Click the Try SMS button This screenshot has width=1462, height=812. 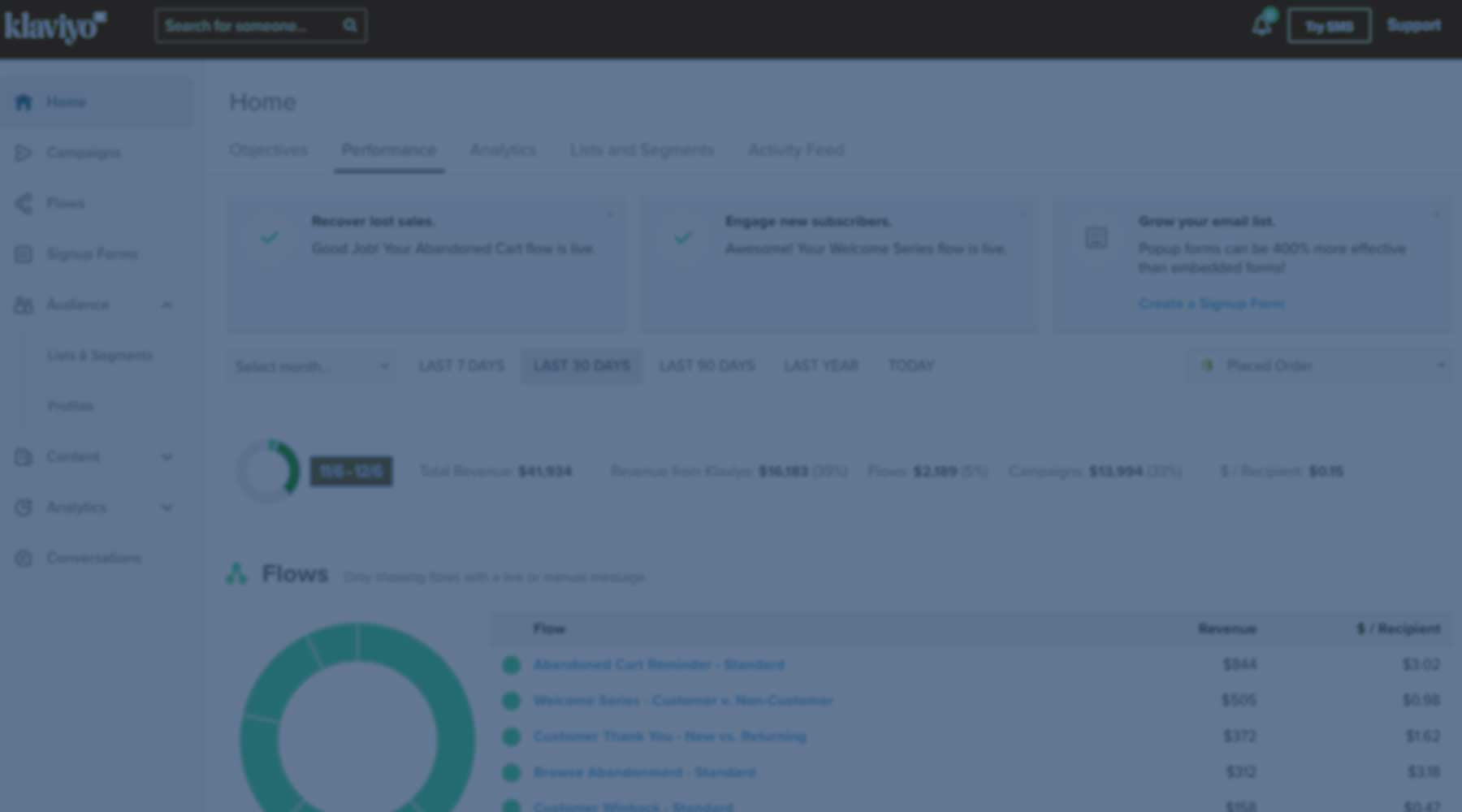point(1329,27)
